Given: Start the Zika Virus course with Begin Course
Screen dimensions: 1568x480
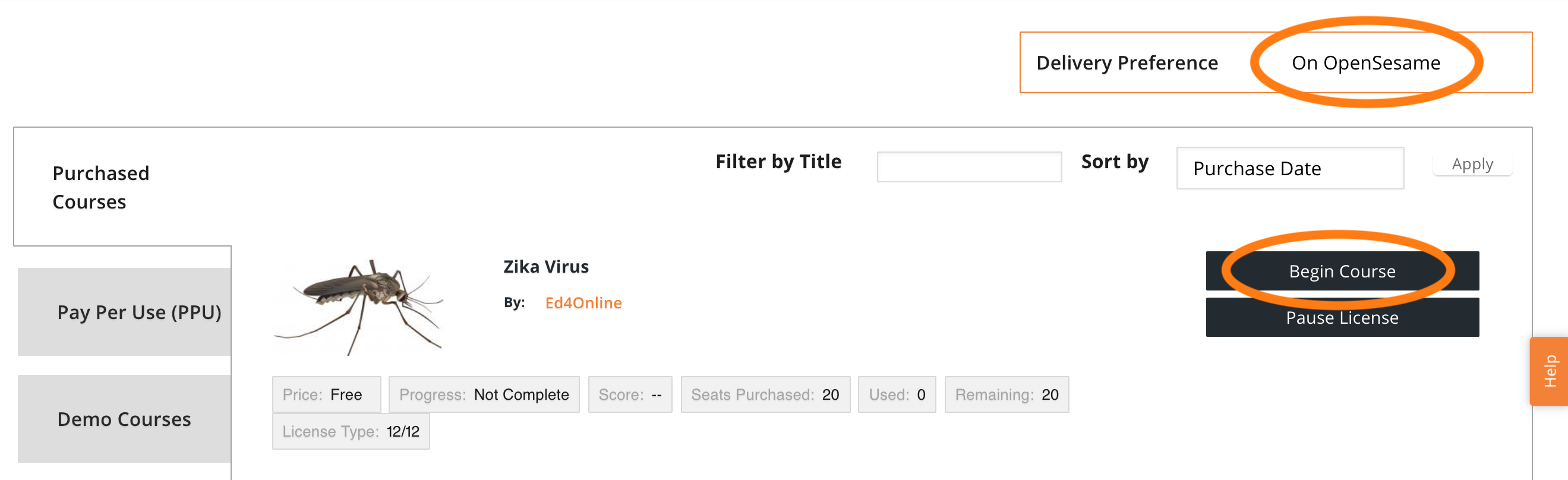Looking at the screenshot, I should pyautogui.click(x=1342, y=271).
